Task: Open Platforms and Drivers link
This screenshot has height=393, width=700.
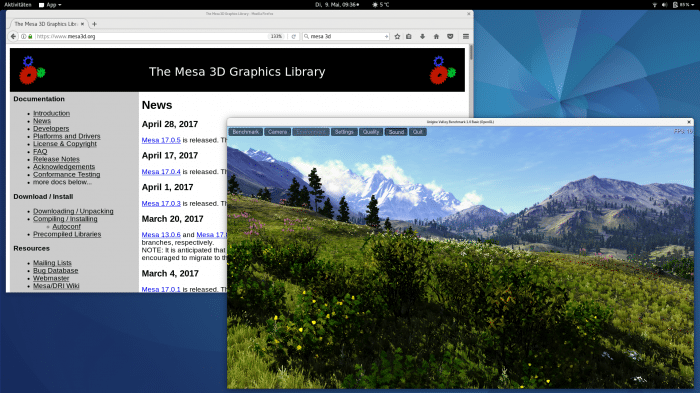Action: 67,136
